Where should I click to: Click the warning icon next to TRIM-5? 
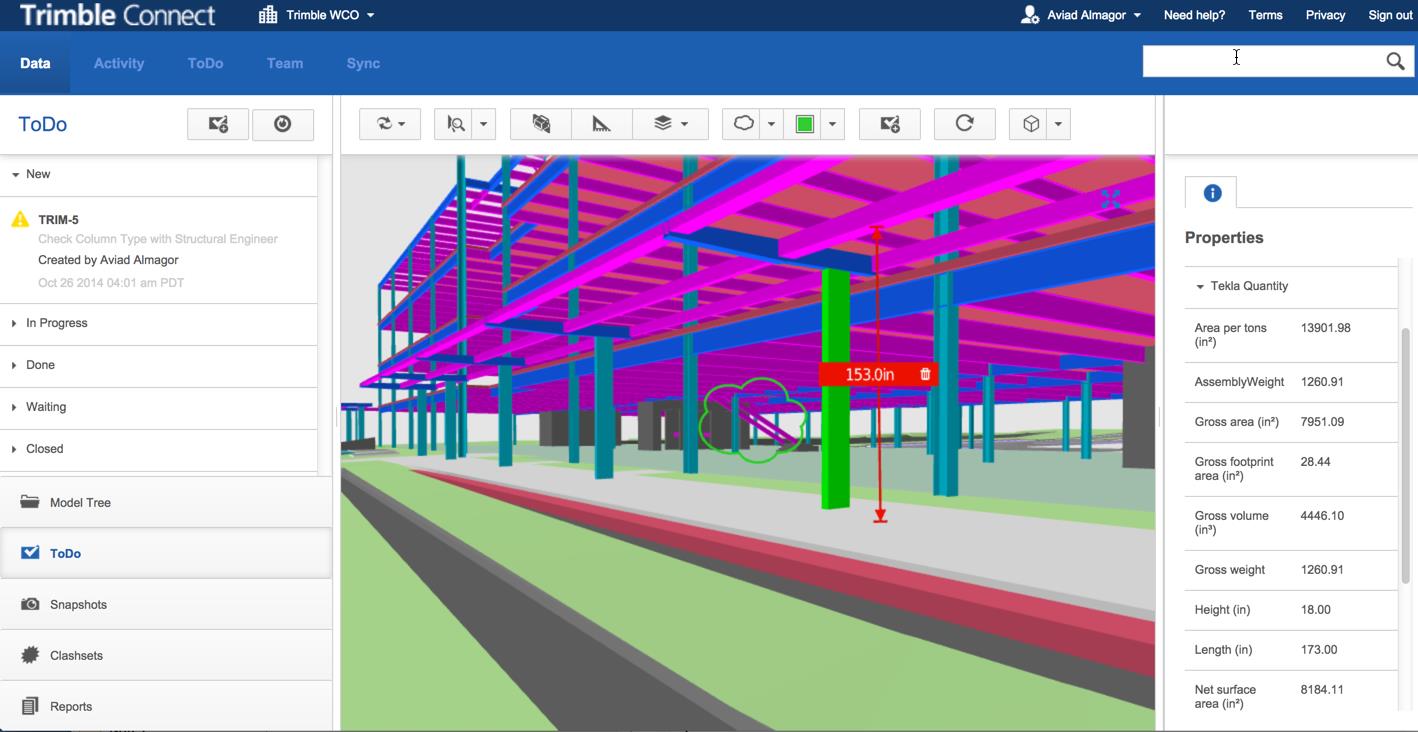click(x=19, y=218)
